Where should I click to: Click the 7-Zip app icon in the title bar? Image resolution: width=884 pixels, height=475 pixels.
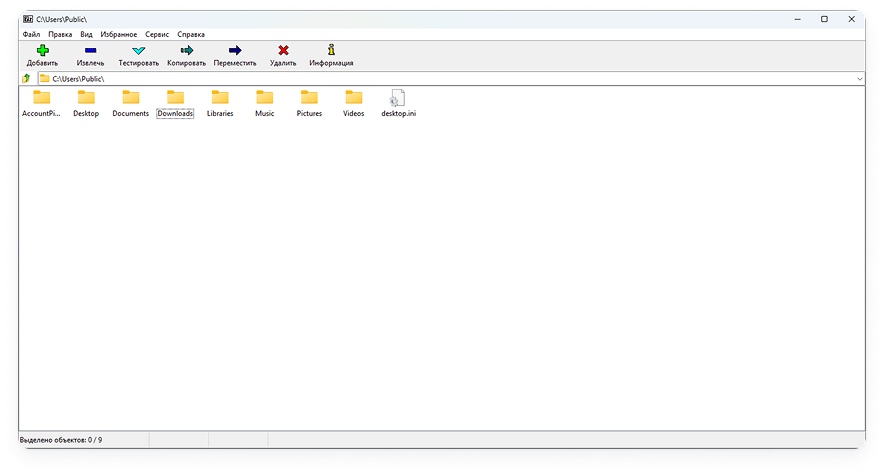coord(28,19)
